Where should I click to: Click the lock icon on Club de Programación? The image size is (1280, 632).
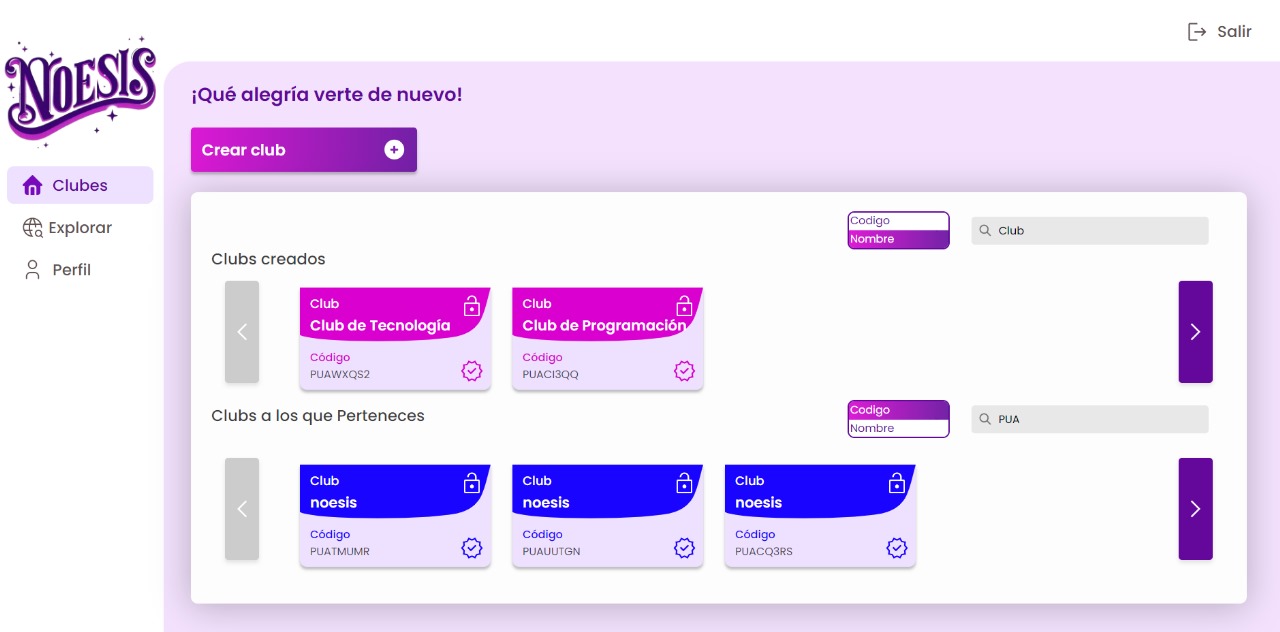684,305
